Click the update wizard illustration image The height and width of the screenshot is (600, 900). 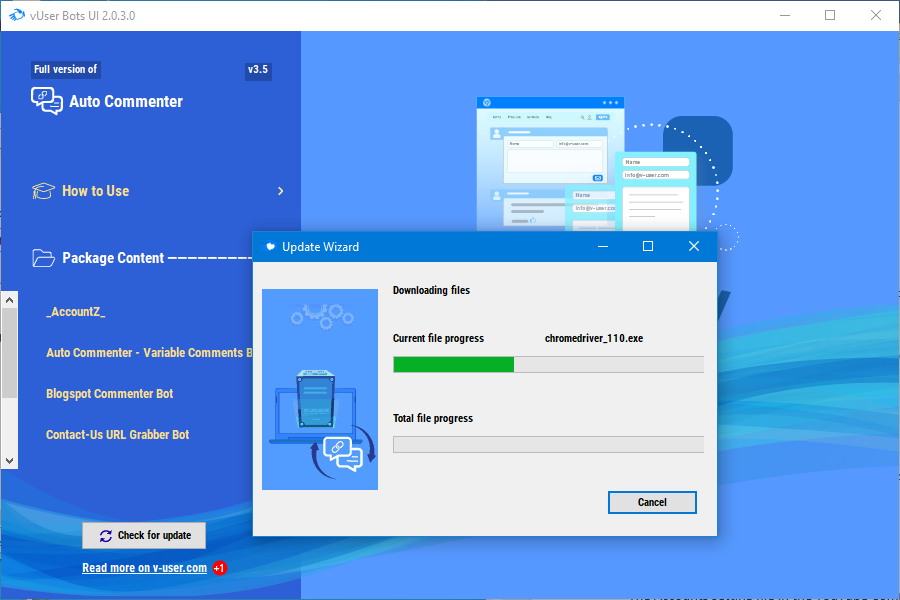pyautogui.click(x=320, y=389)
